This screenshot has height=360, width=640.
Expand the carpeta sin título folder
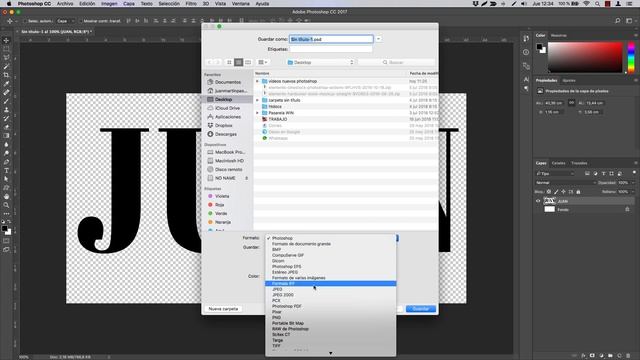(x=257, y=100)
